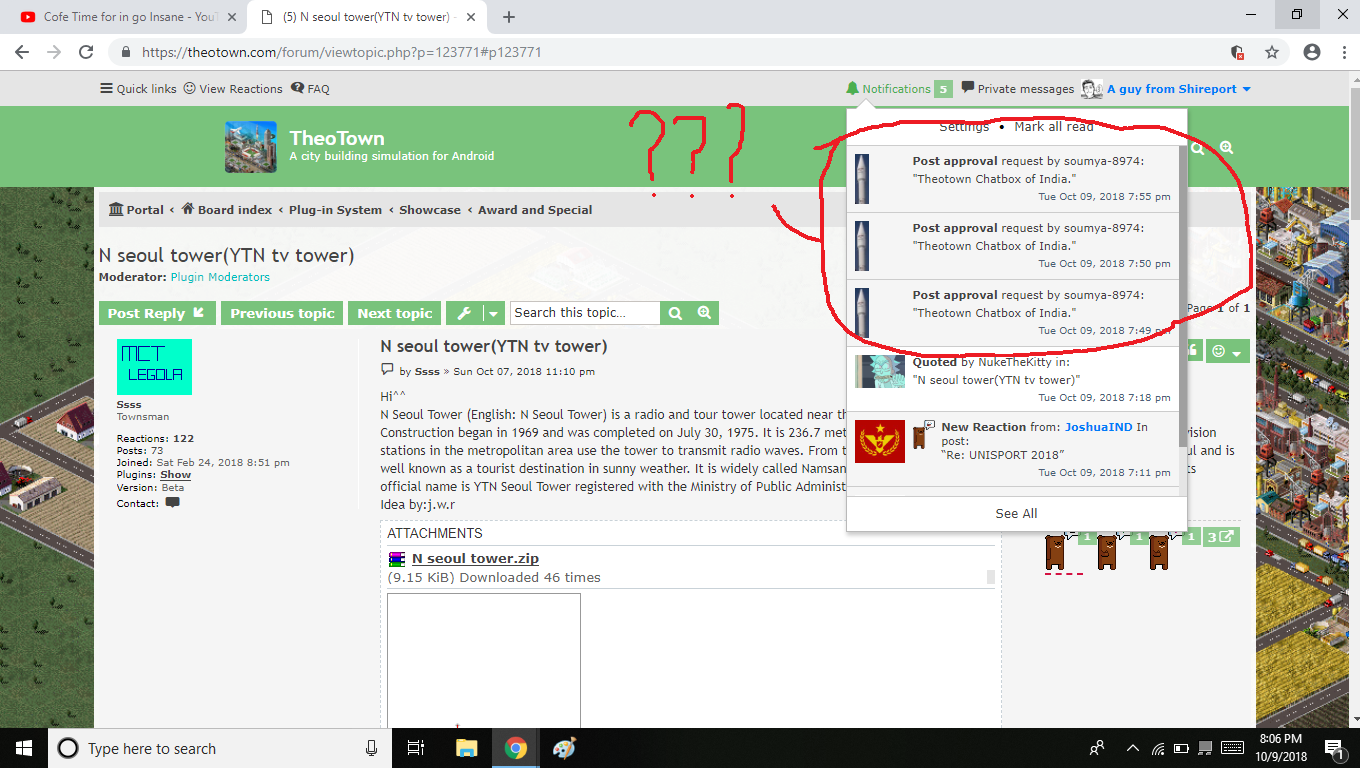Click topic heading N seoul tower(YTN tv tower)

(x=226, y=255)
